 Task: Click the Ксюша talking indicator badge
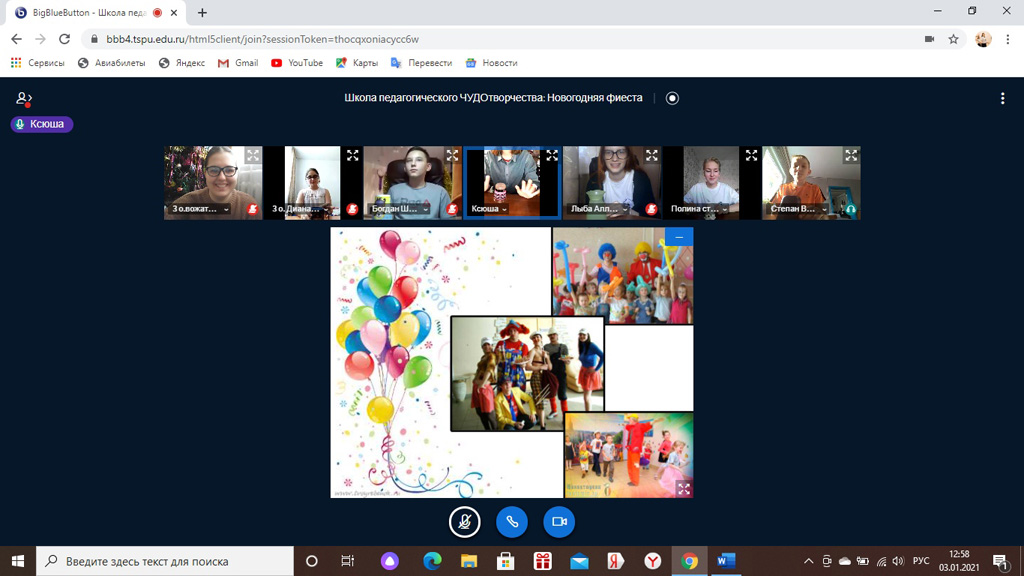[42, 124]
